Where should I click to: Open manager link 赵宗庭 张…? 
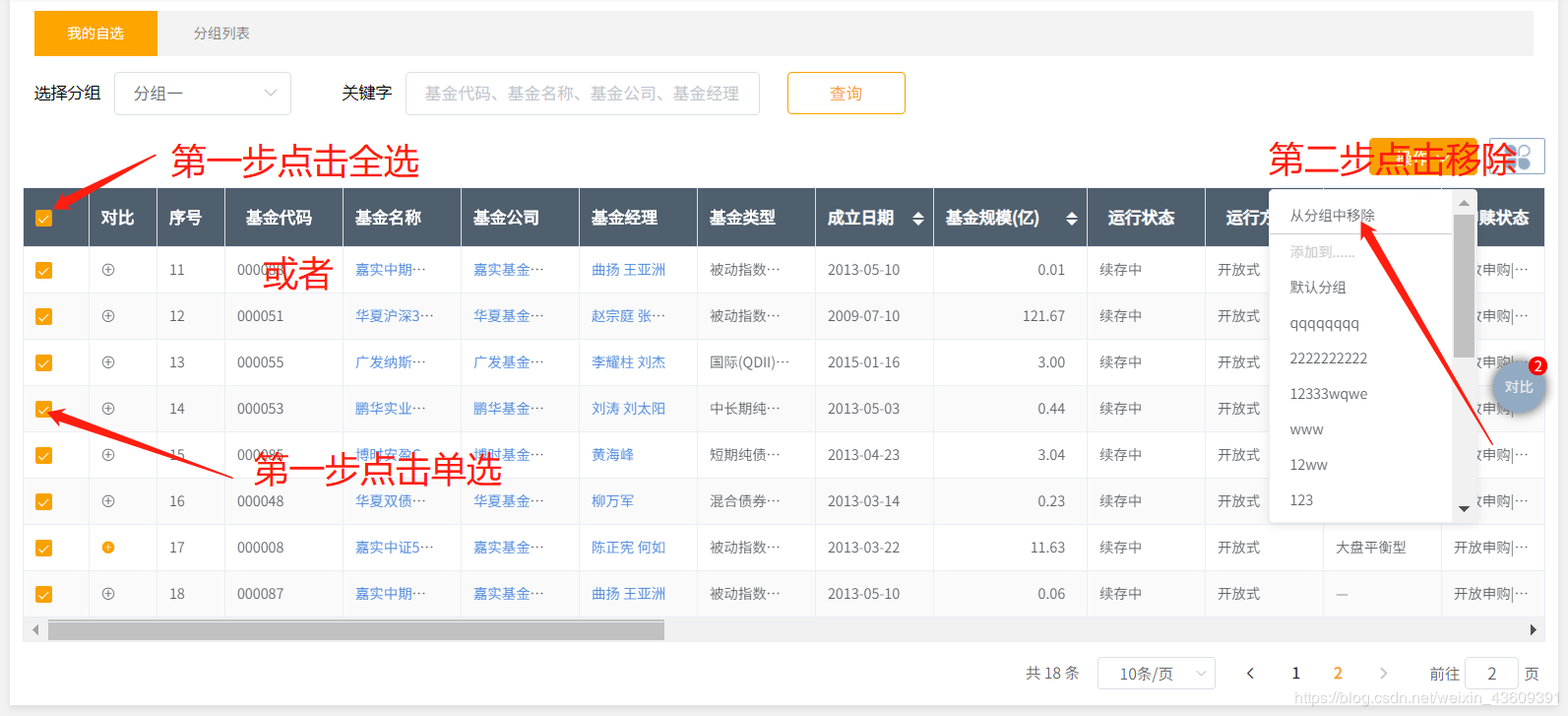(628, 316)
